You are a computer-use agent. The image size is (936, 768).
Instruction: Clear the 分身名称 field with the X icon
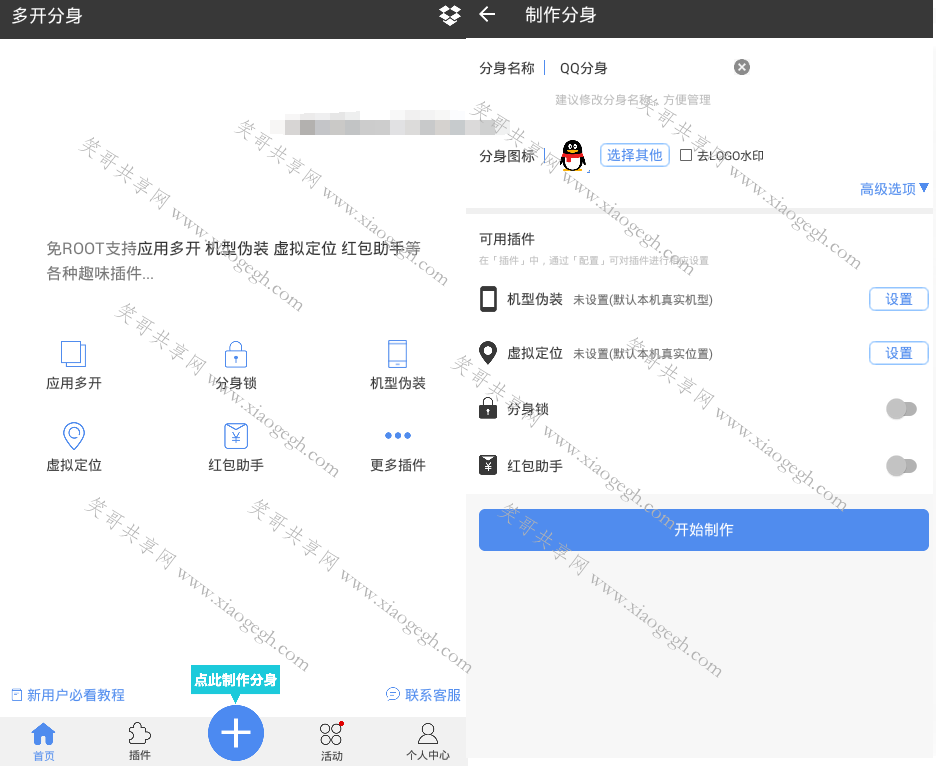(741, 67)
